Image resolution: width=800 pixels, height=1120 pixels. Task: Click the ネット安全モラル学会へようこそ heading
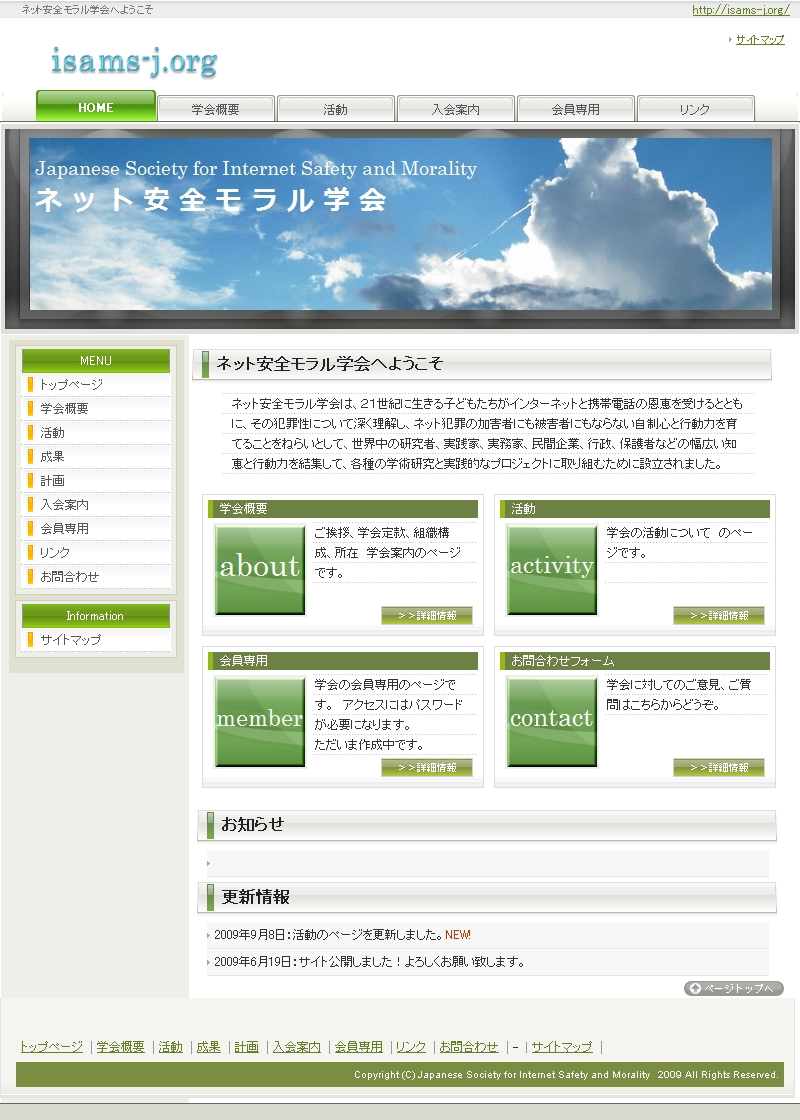[x=482, y=364]
